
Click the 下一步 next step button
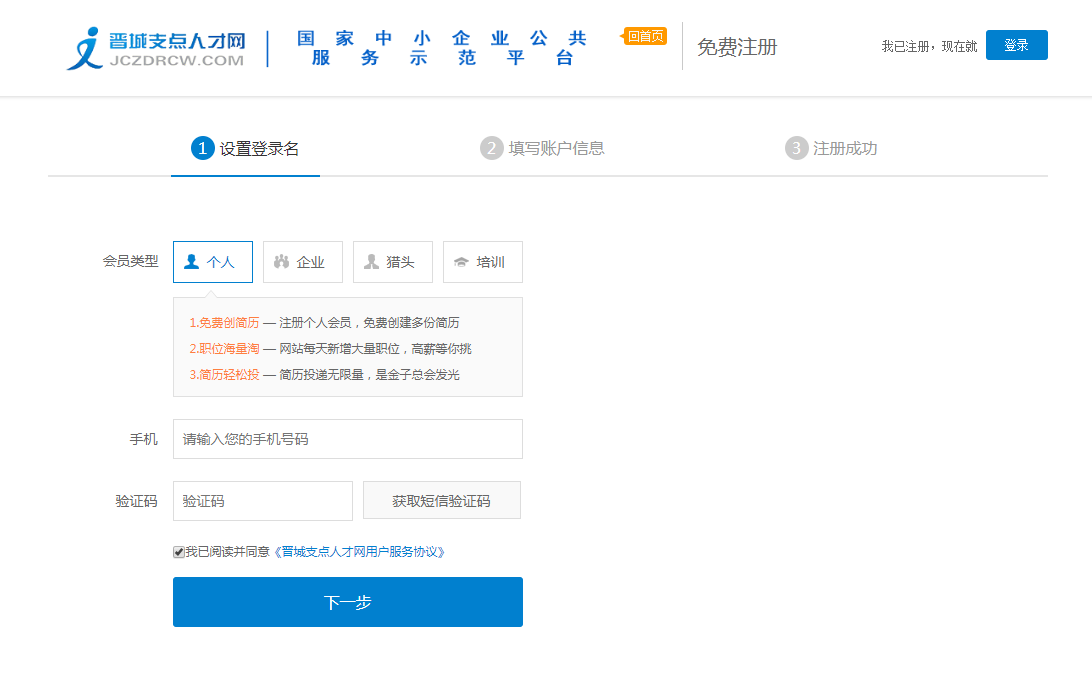pos(348,602)
